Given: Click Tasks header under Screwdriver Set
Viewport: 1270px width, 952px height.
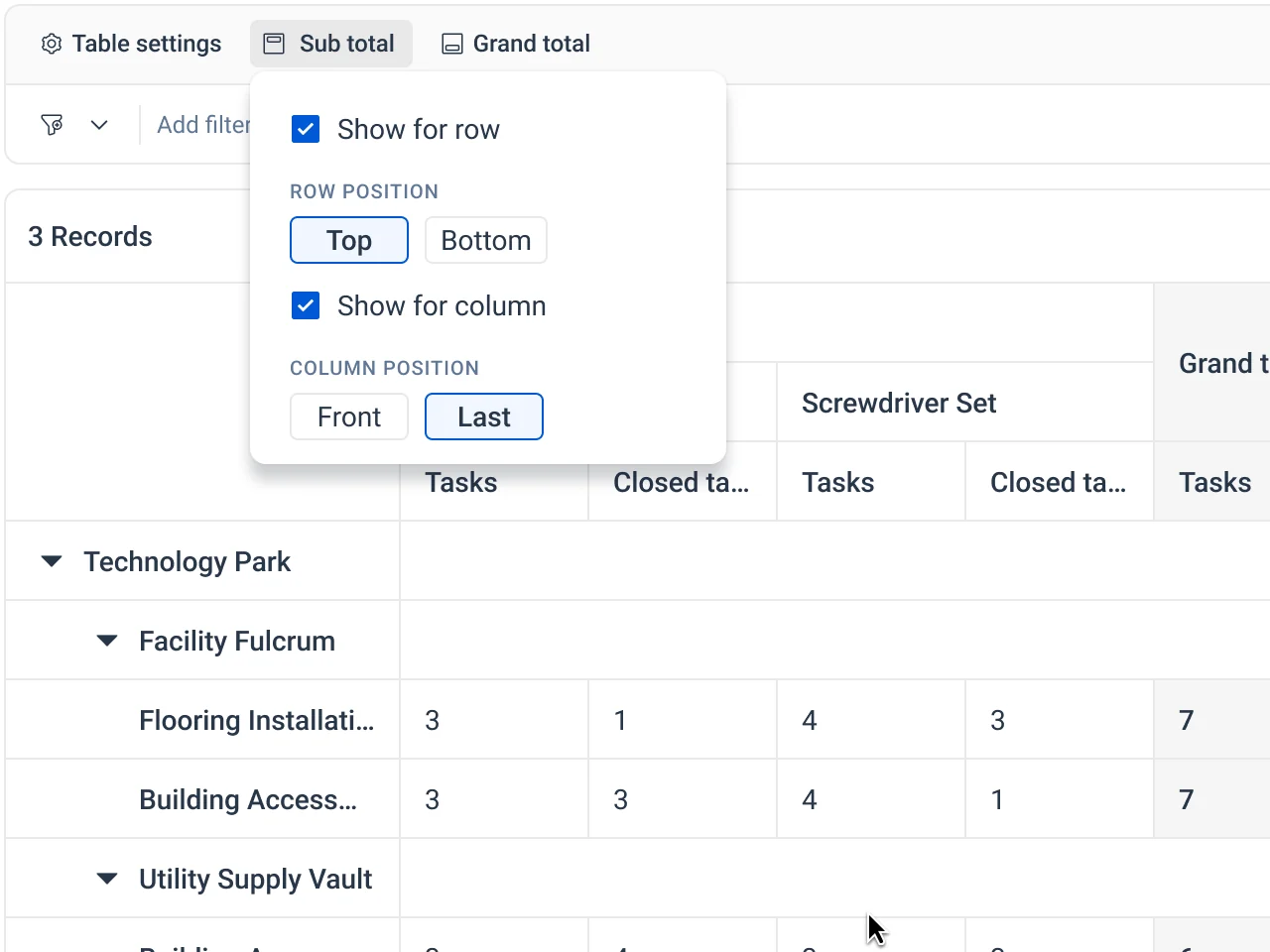Looking at the screenshot, I should pos(871,482).
